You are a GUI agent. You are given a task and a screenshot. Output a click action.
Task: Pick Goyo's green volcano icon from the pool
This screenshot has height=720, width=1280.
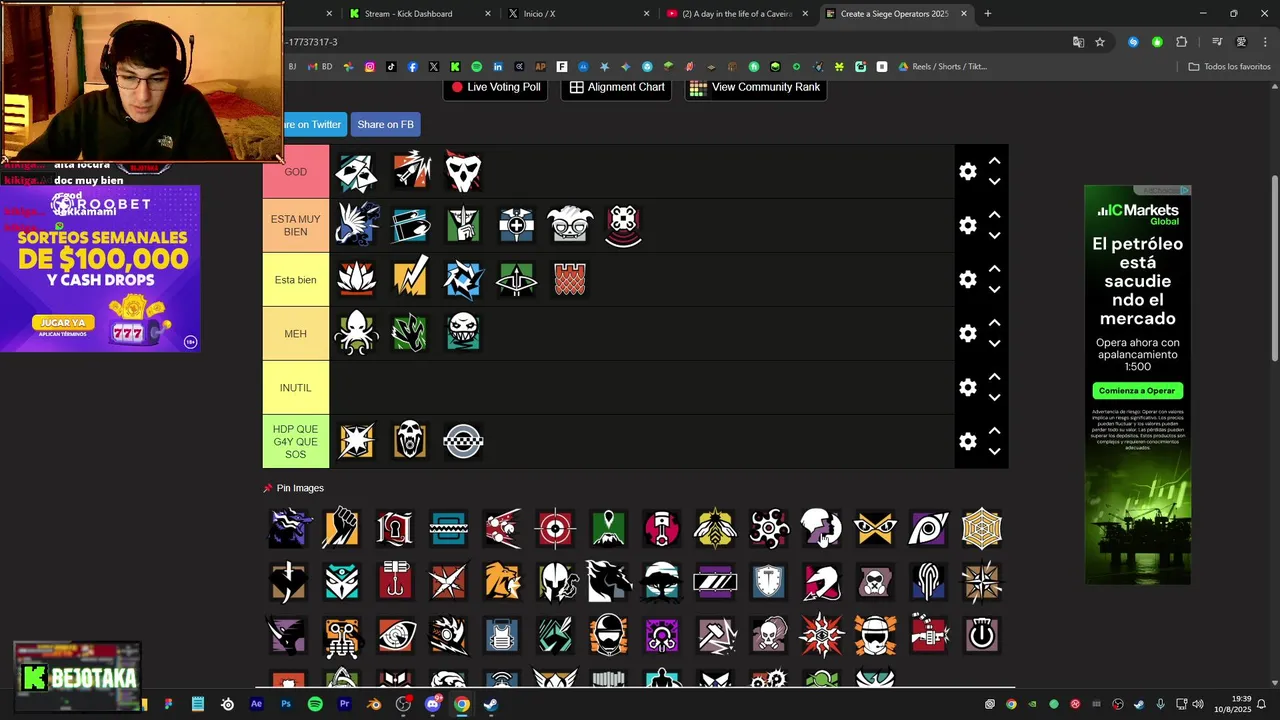[608, 528]
